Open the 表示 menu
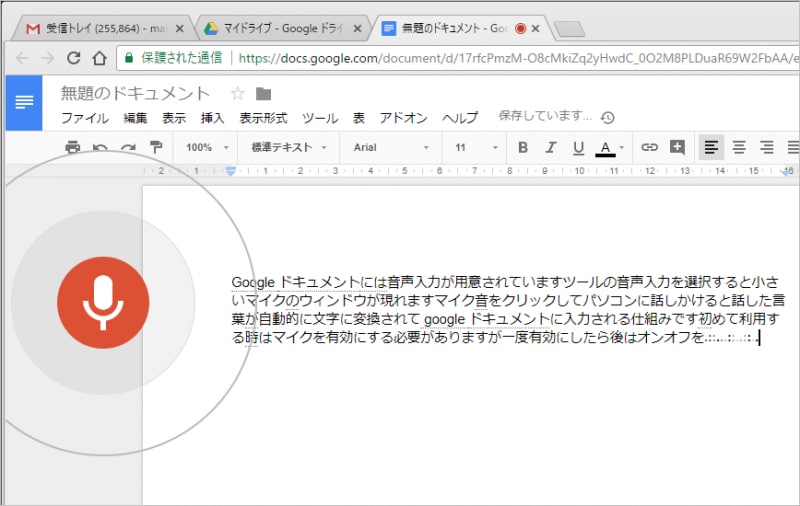This screenshot has height=506, width=800. [174, 118]
